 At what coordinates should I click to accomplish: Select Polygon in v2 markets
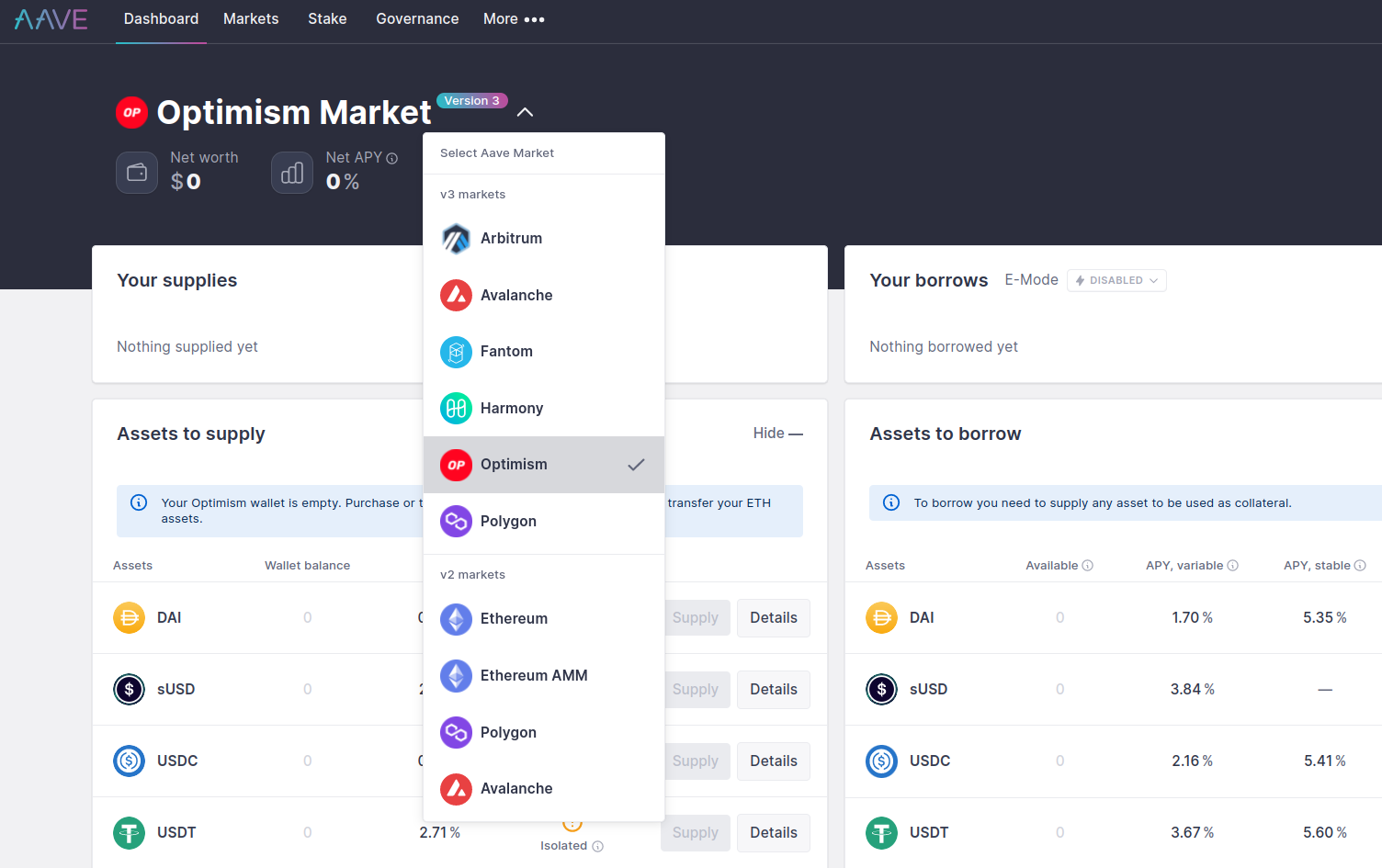pos(544,732)
